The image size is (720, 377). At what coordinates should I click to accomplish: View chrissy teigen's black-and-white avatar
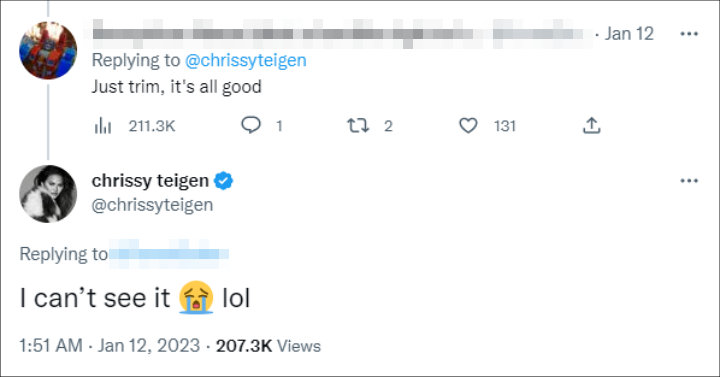[x=48, y=194]
